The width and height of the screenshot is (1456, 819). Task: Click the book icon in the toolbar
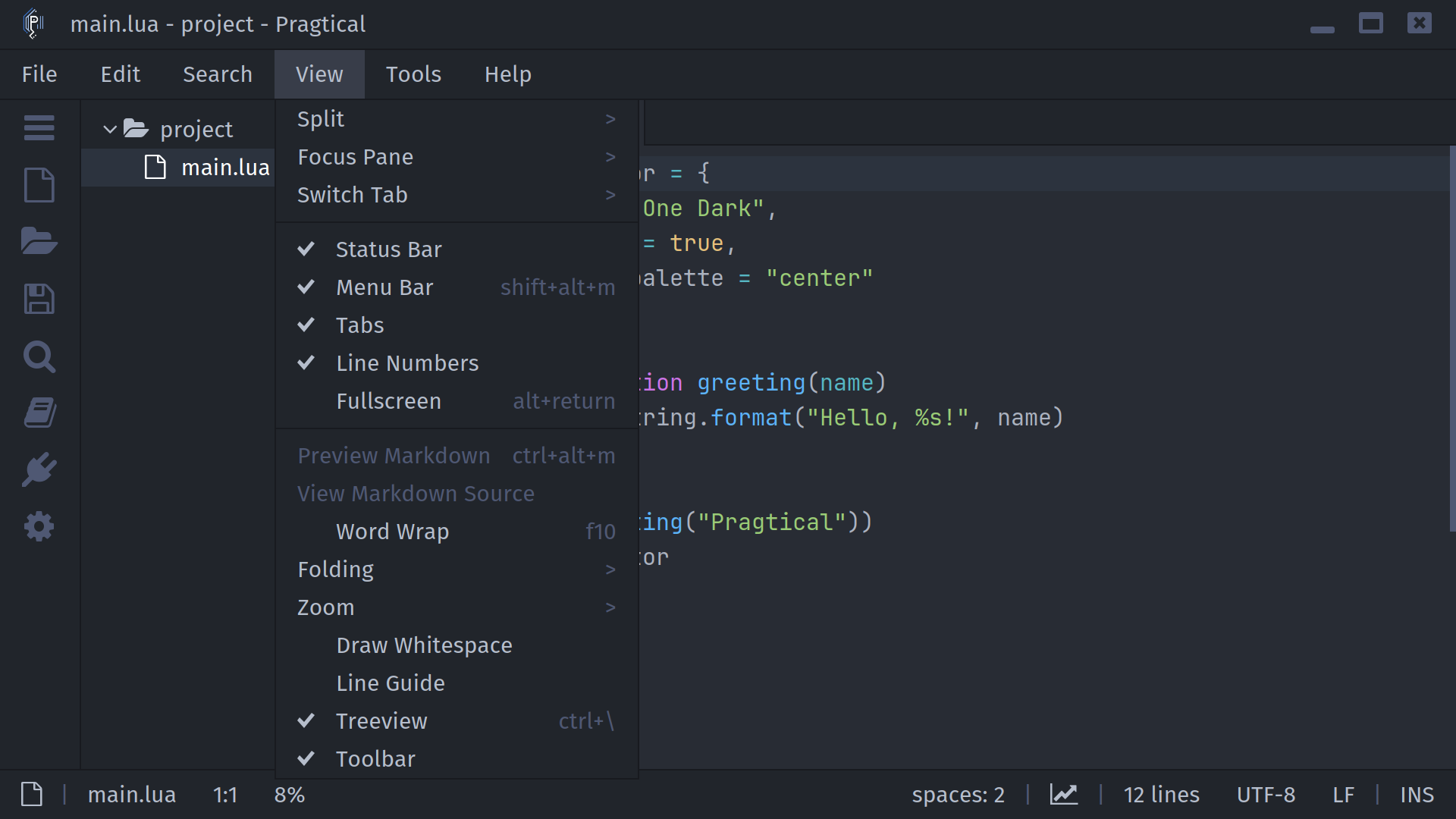(x=39, y=413)
